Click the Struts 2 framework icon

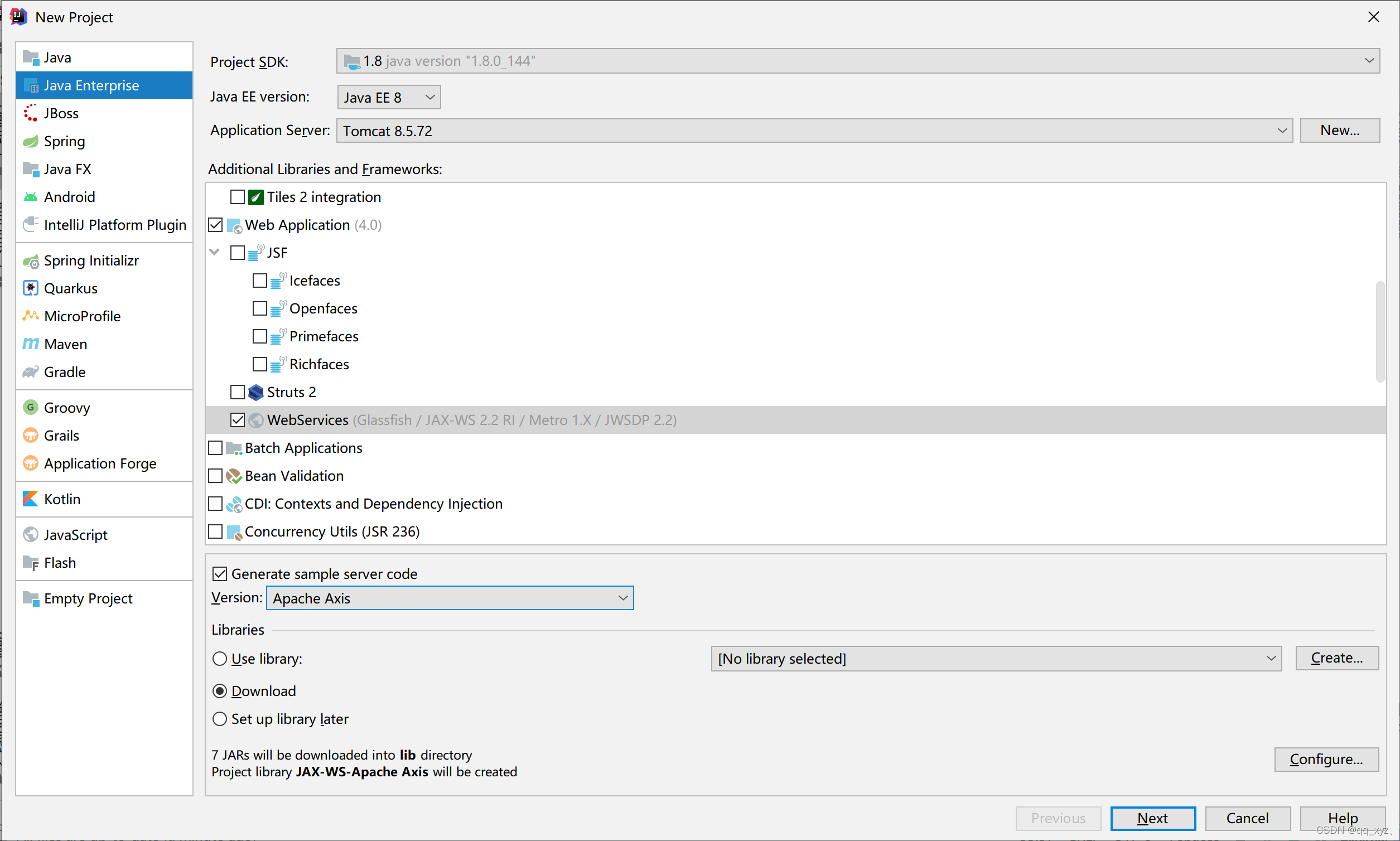coord(256,392)
